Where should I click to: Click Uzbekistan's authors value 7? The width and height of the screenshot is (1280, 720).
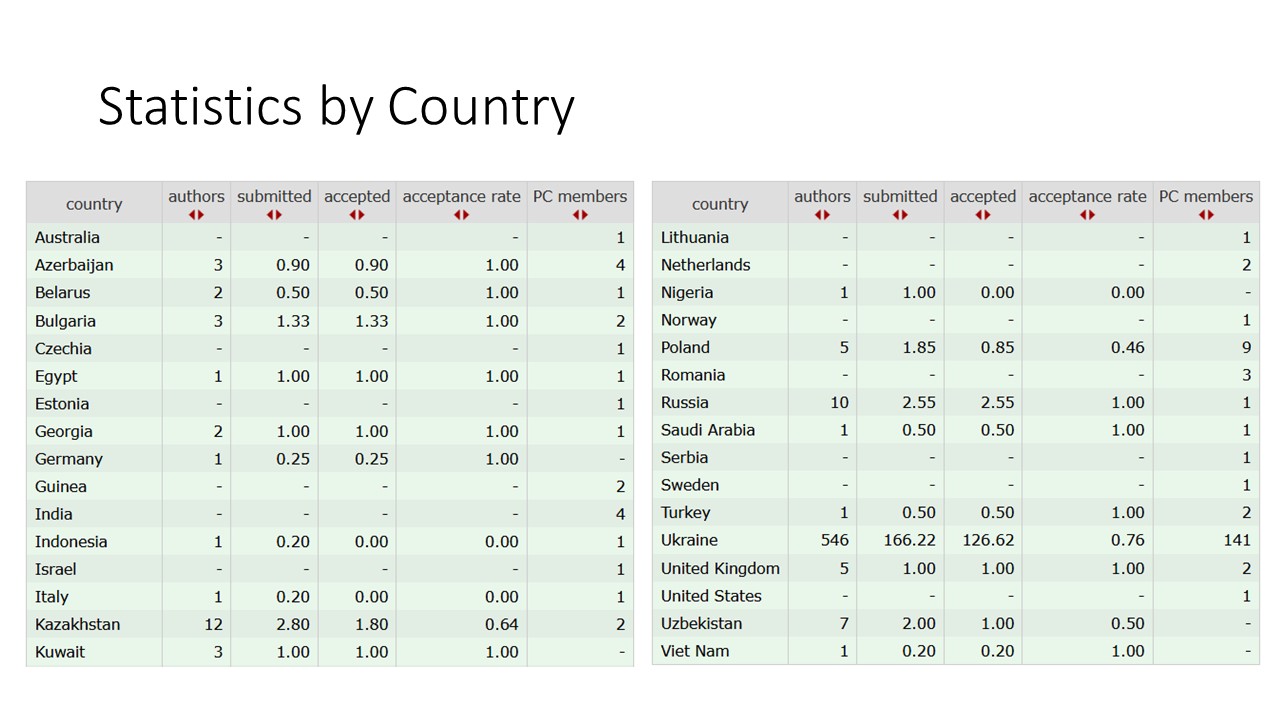(x=844, y=623)
